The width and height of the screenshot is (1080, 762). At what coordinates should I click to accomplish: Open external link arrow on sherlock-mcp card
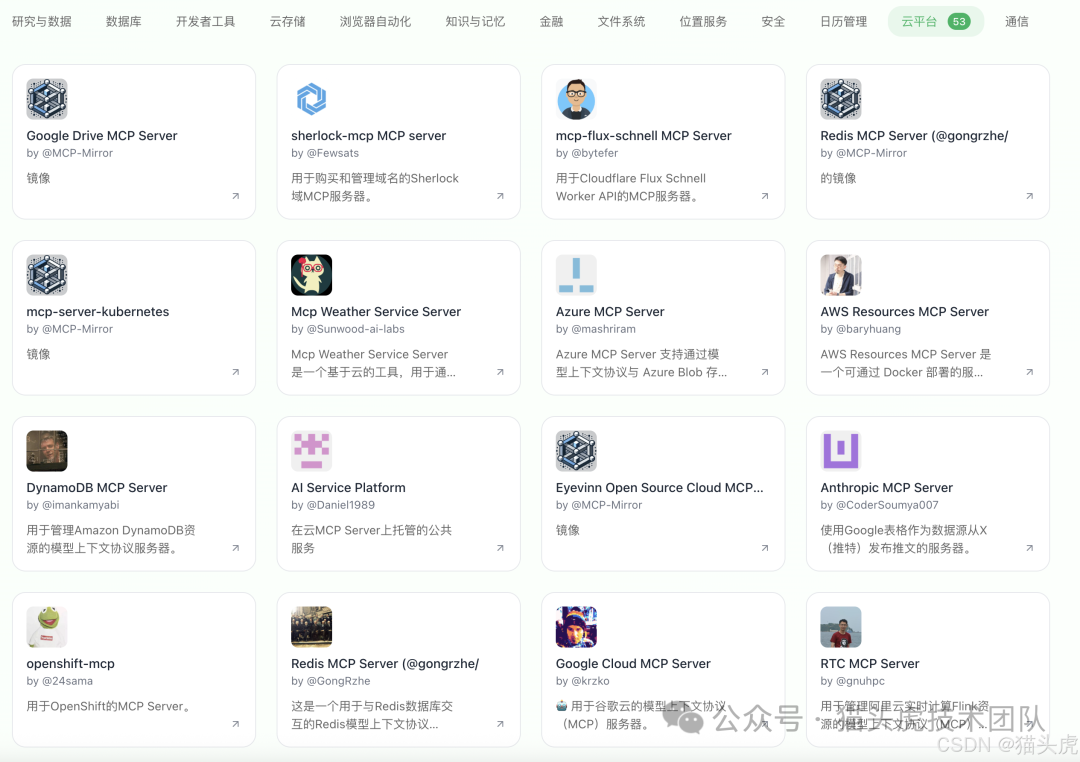point(500,196)
